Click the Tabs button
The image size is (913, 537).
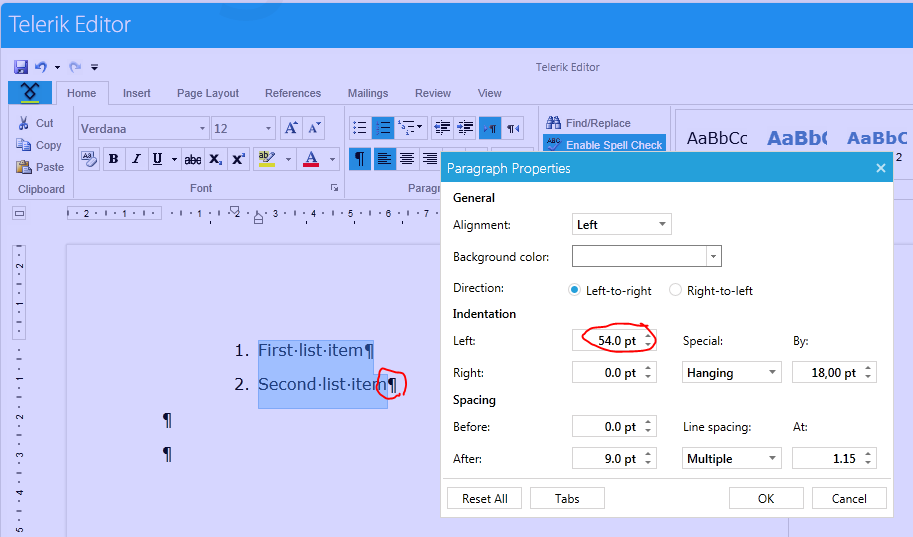[567, 499]
